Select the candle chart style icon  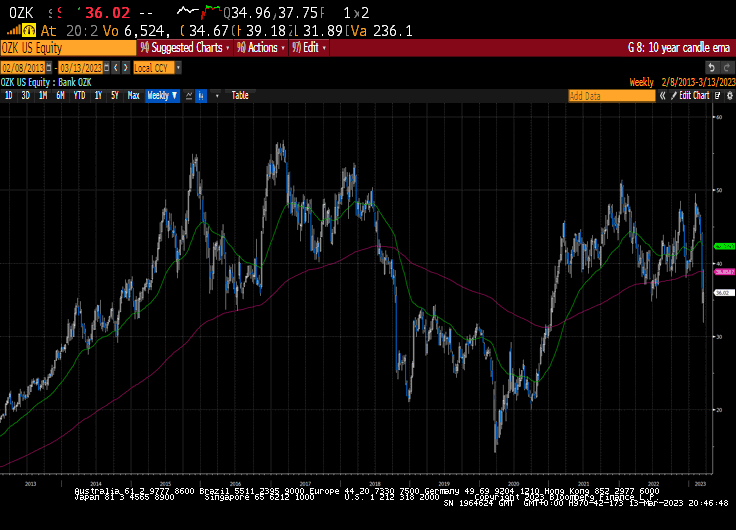(x=201, y=96)
